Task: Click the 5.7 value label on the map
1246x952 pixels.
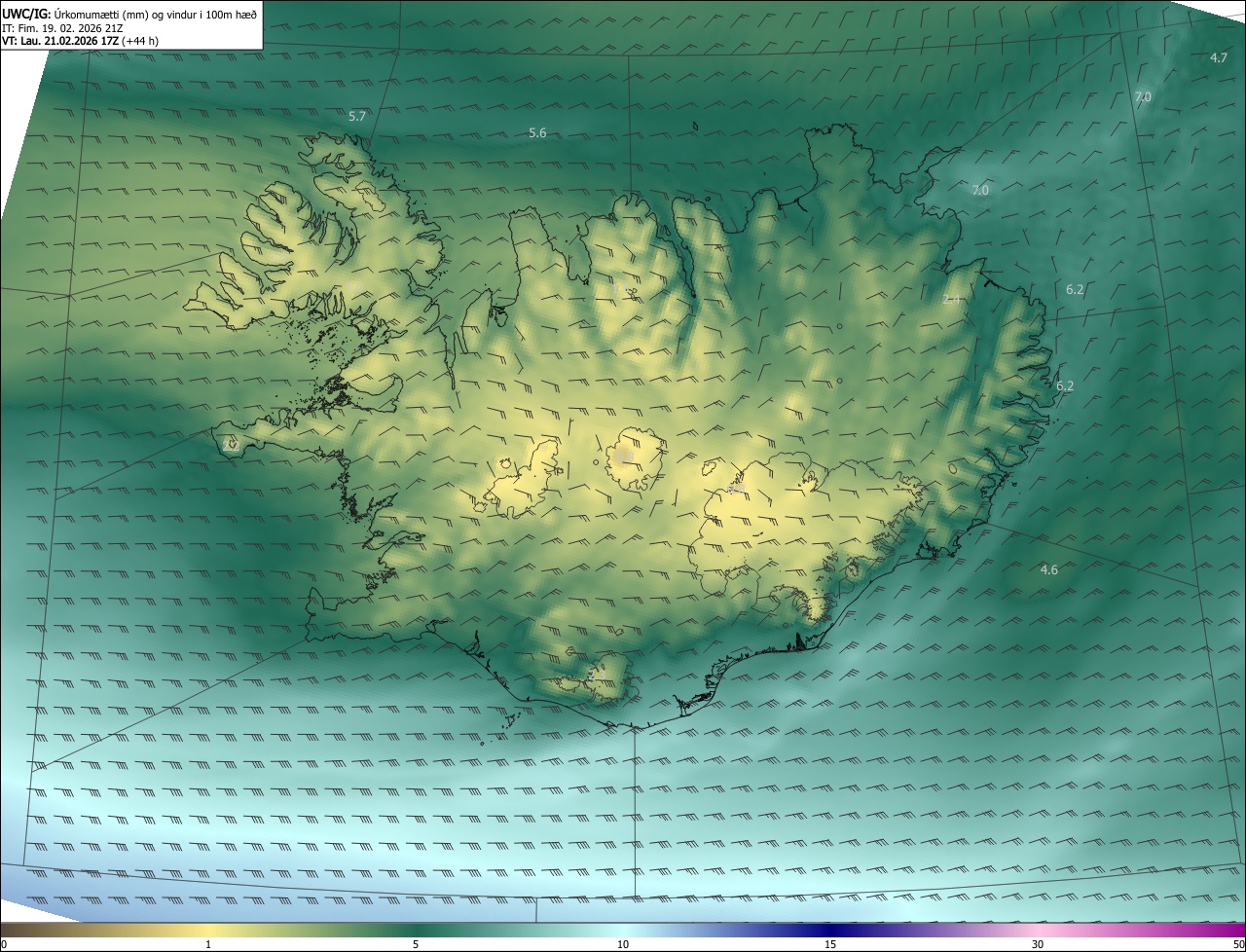Action: pos(357,116)
